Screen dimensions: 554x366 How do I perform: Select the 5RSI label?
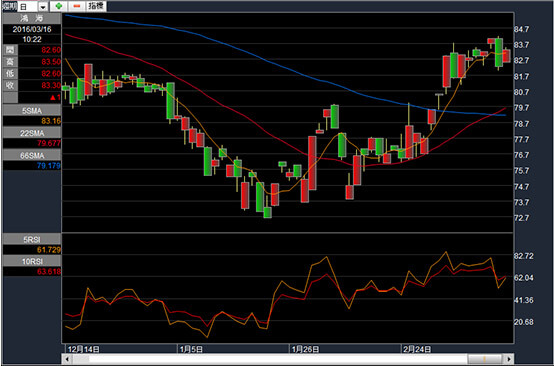tap(32, 239)
